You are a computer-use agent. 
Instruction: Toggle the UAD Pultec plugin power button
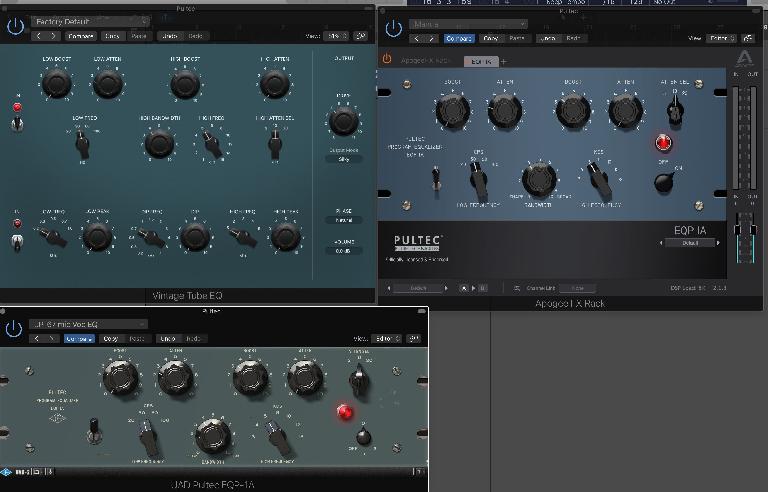pos(14,329)
